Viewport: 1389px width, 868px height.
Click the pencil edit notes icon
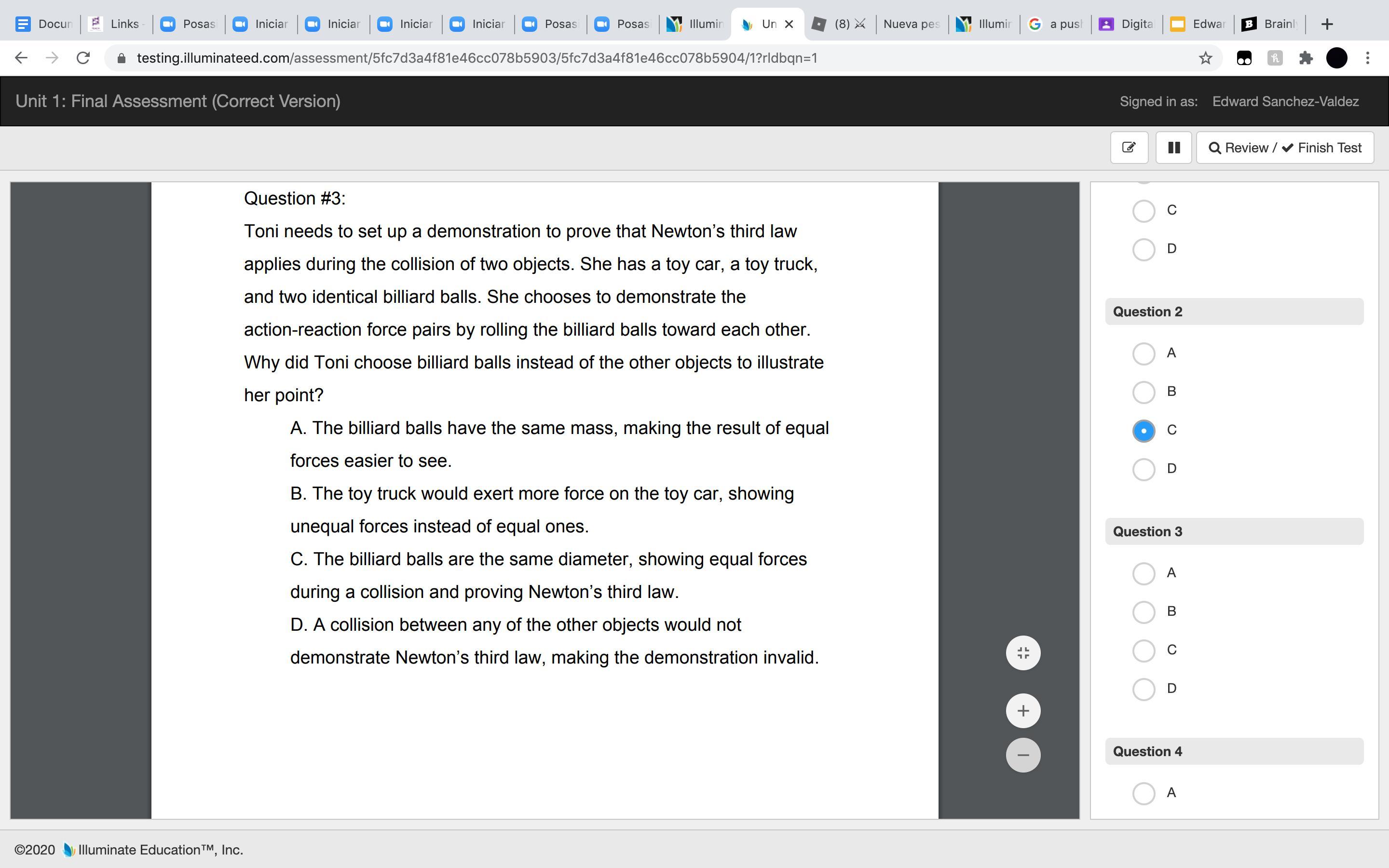pos(1129,148)
